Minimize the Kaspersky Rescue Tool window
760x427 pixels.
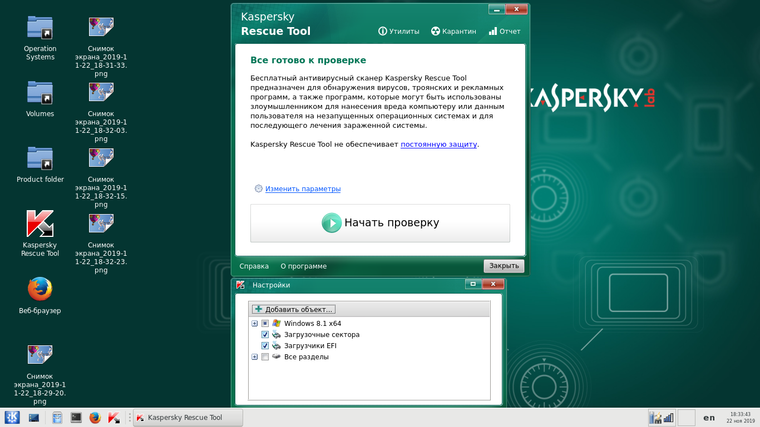pos(496,9)
